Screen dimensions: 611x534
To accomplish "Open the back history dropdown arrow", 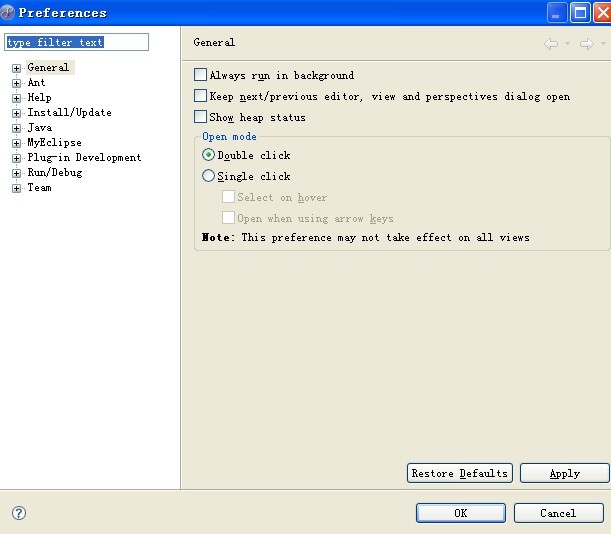I will [x=567, y=43].
